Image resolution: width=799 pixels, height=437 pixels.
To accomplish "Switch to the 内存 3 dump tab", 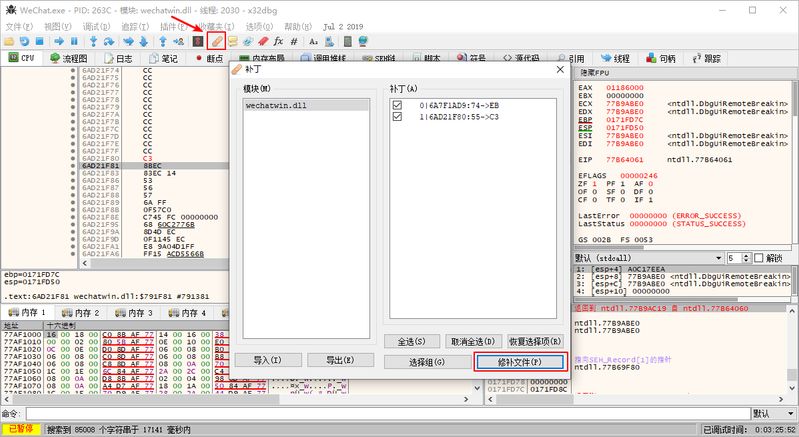I will [134, 312].
